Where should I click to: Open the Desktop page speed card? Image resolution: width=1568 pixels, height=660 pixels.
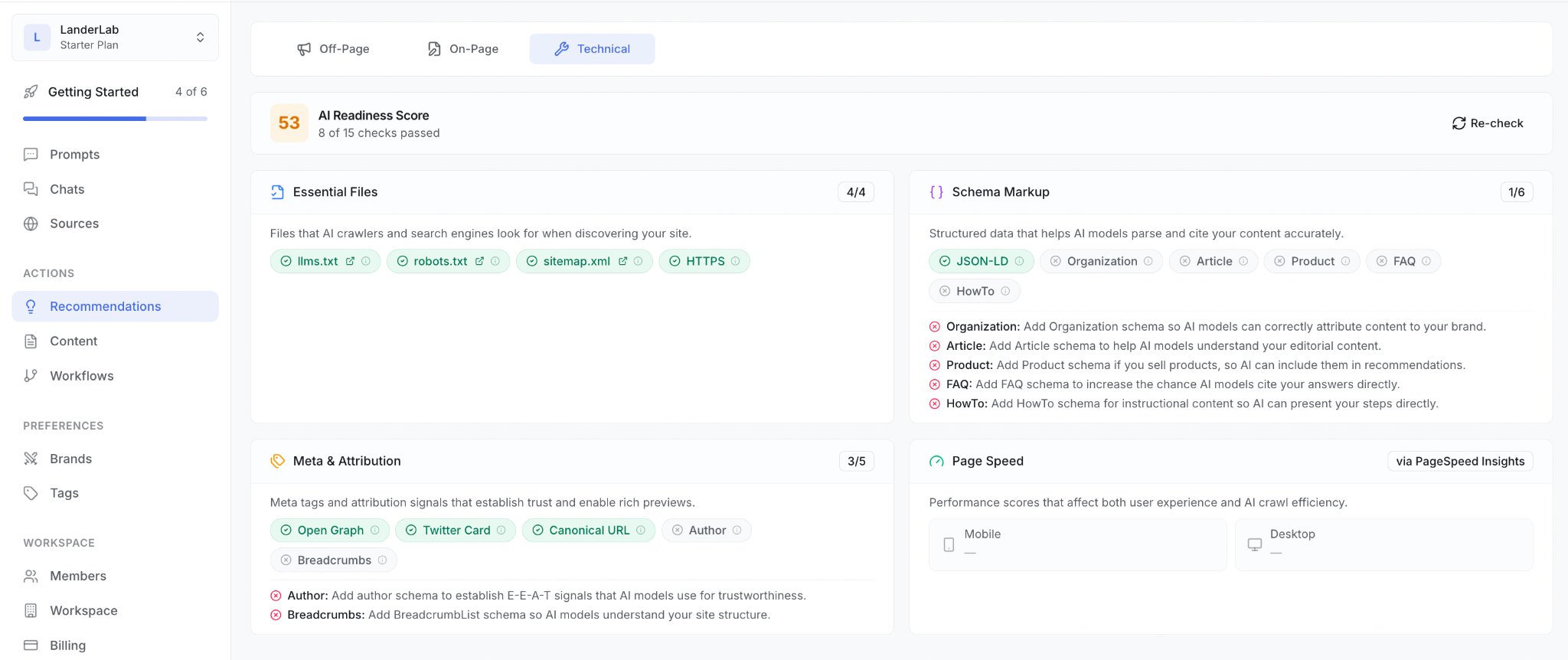coord(1383,544)
